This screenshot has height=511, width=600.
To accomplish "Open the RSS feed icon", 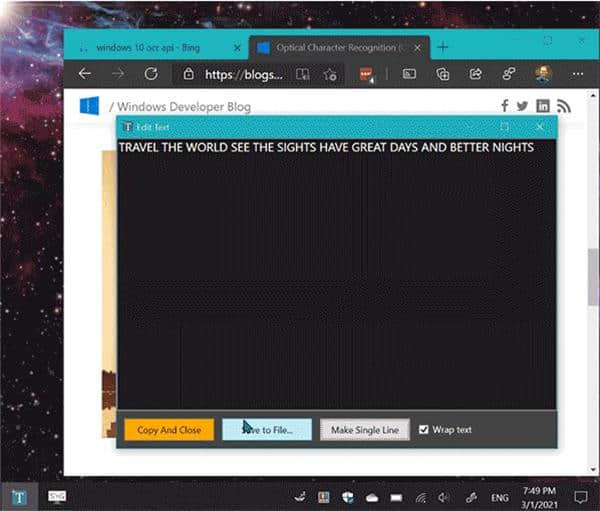I will pyautogui.click(x=563, y=106).
